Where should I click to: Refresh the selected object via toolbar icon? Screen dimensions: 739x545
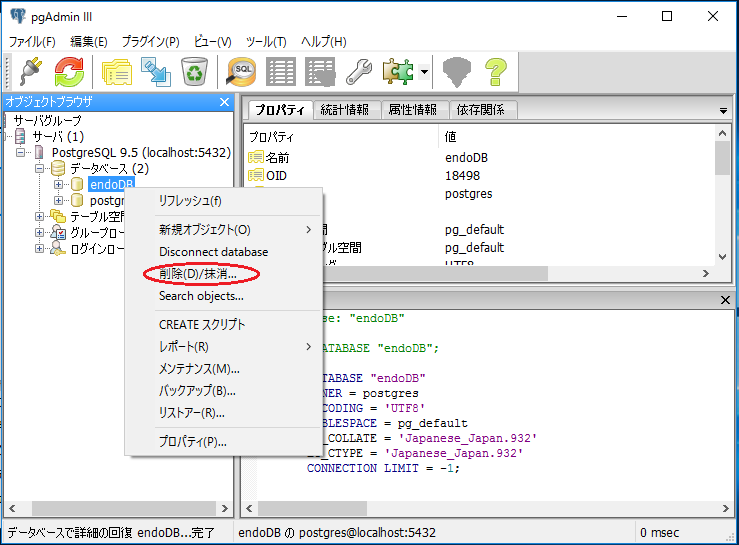click(69, 72)
